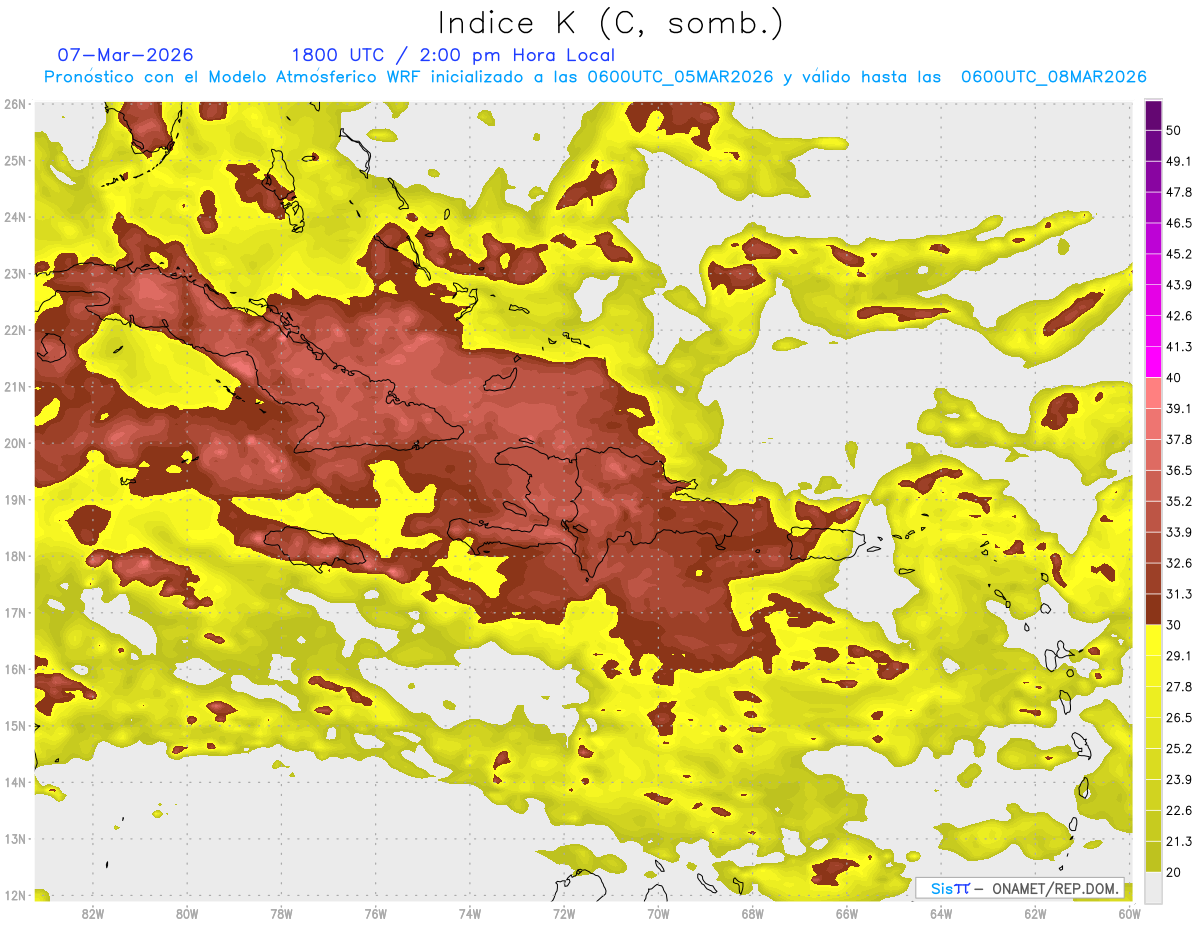Click the '20' color scale value

click(x=1174, y=872)
